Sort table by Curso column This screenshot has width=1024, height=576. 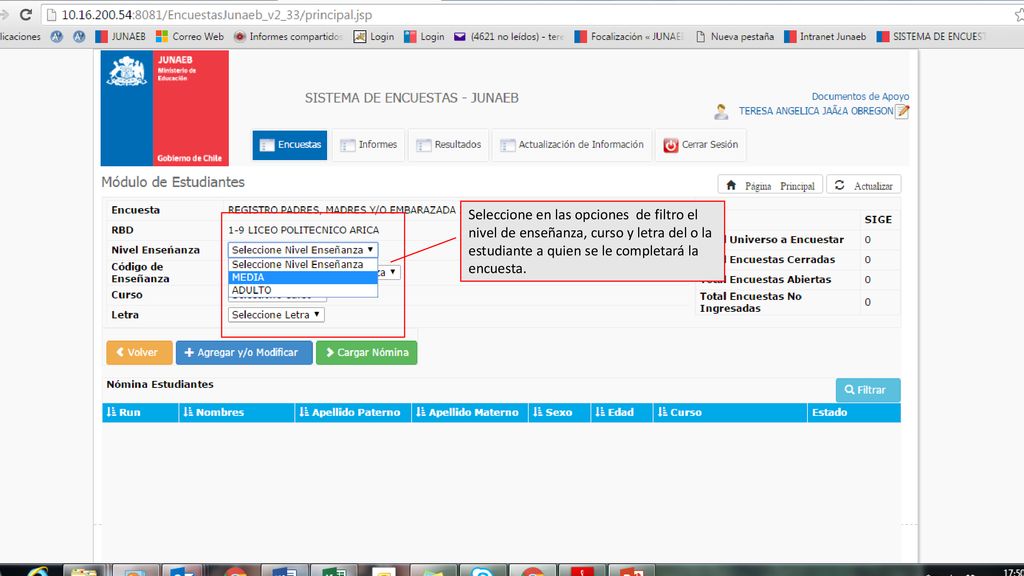[730, 412]
